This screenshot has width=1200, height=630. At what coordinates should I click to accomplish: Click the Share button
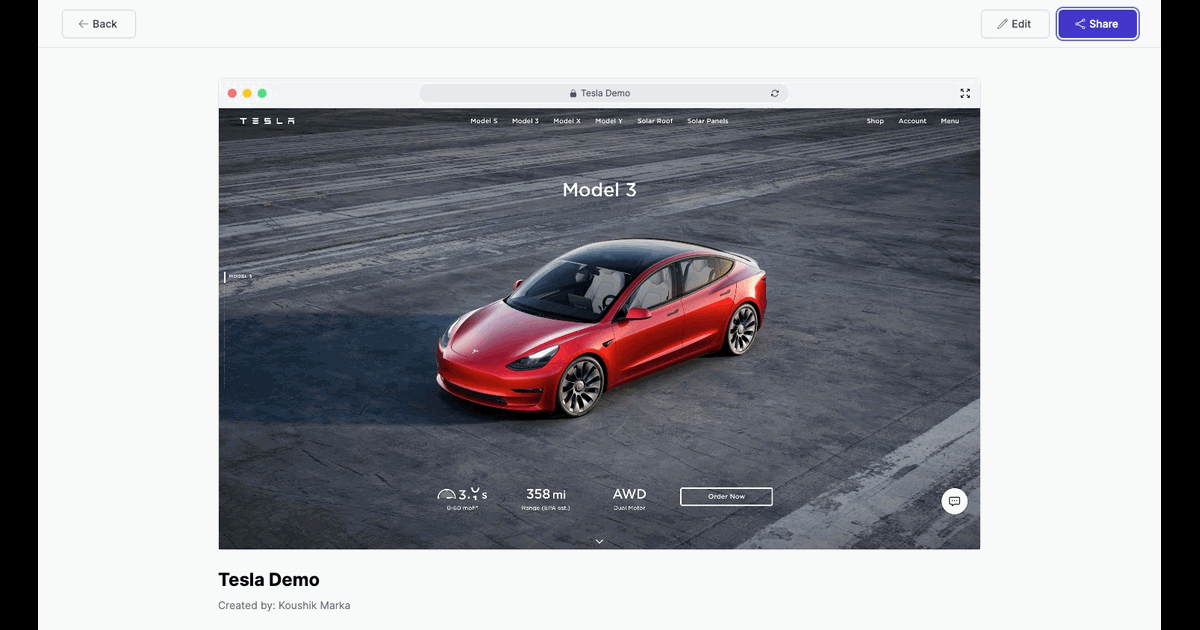pyautogui.click(x=1098, y=24)
